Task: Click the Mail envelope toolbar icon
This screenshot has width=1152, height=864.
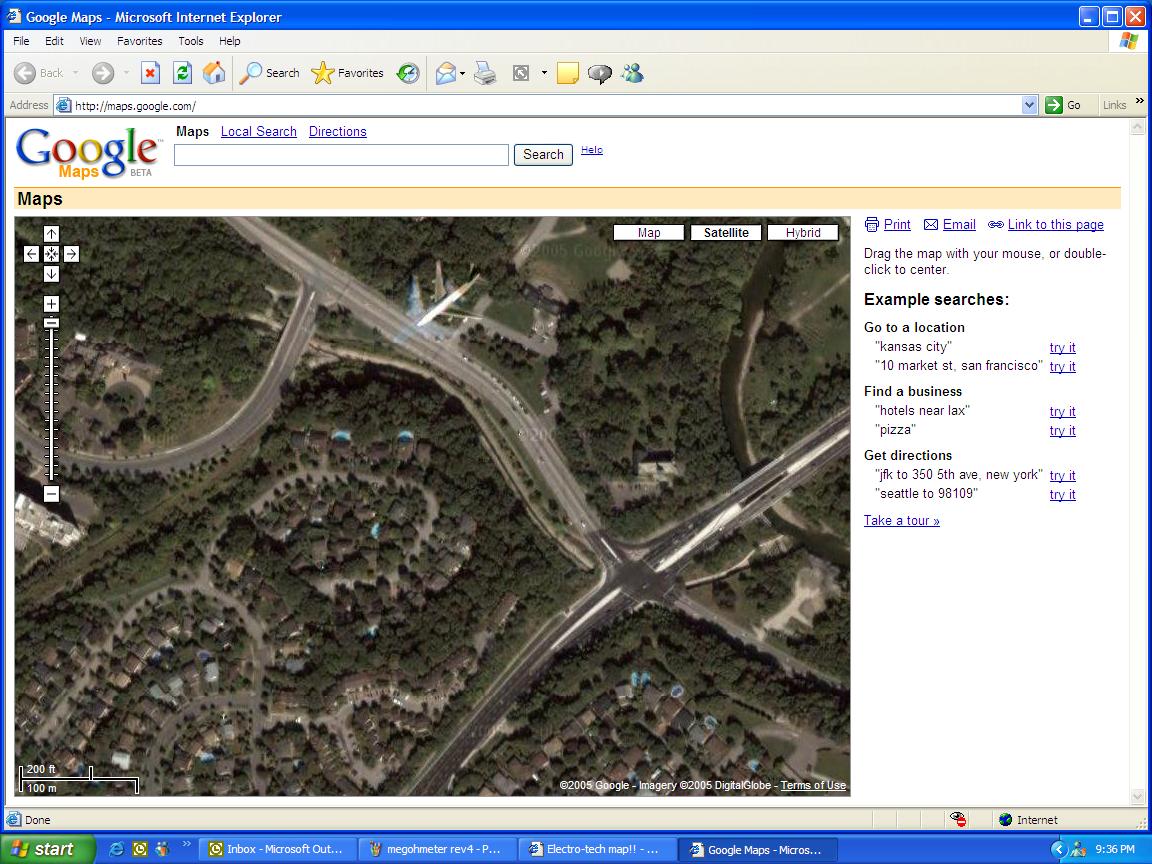Action: 445,73
